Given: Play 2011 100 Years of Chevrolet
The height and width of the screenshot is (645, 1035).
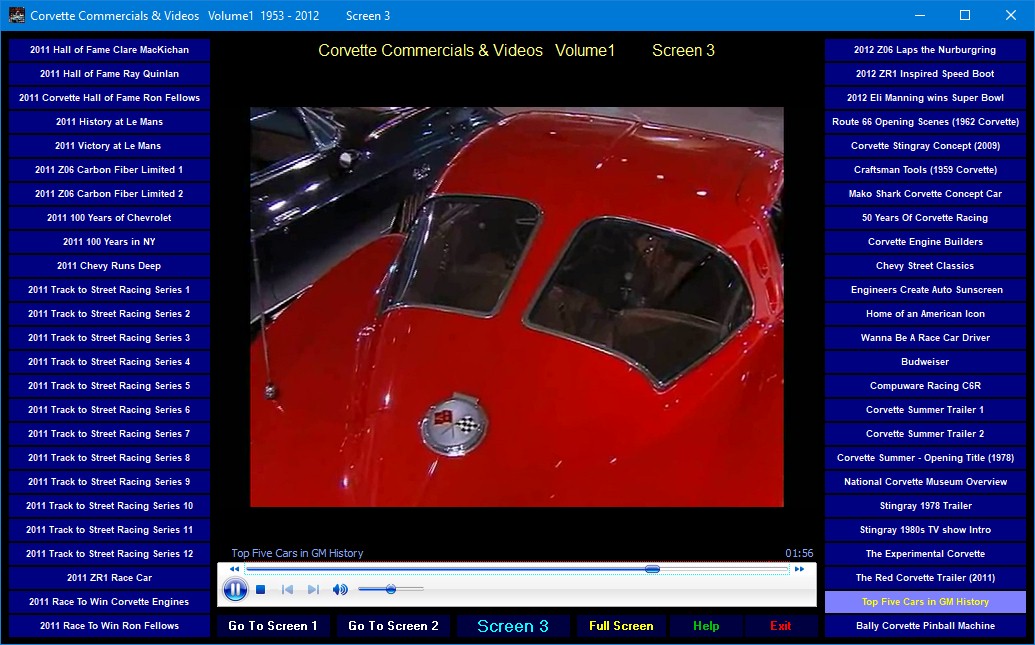Looking at the screenshot, I should (x=110, y=218).
